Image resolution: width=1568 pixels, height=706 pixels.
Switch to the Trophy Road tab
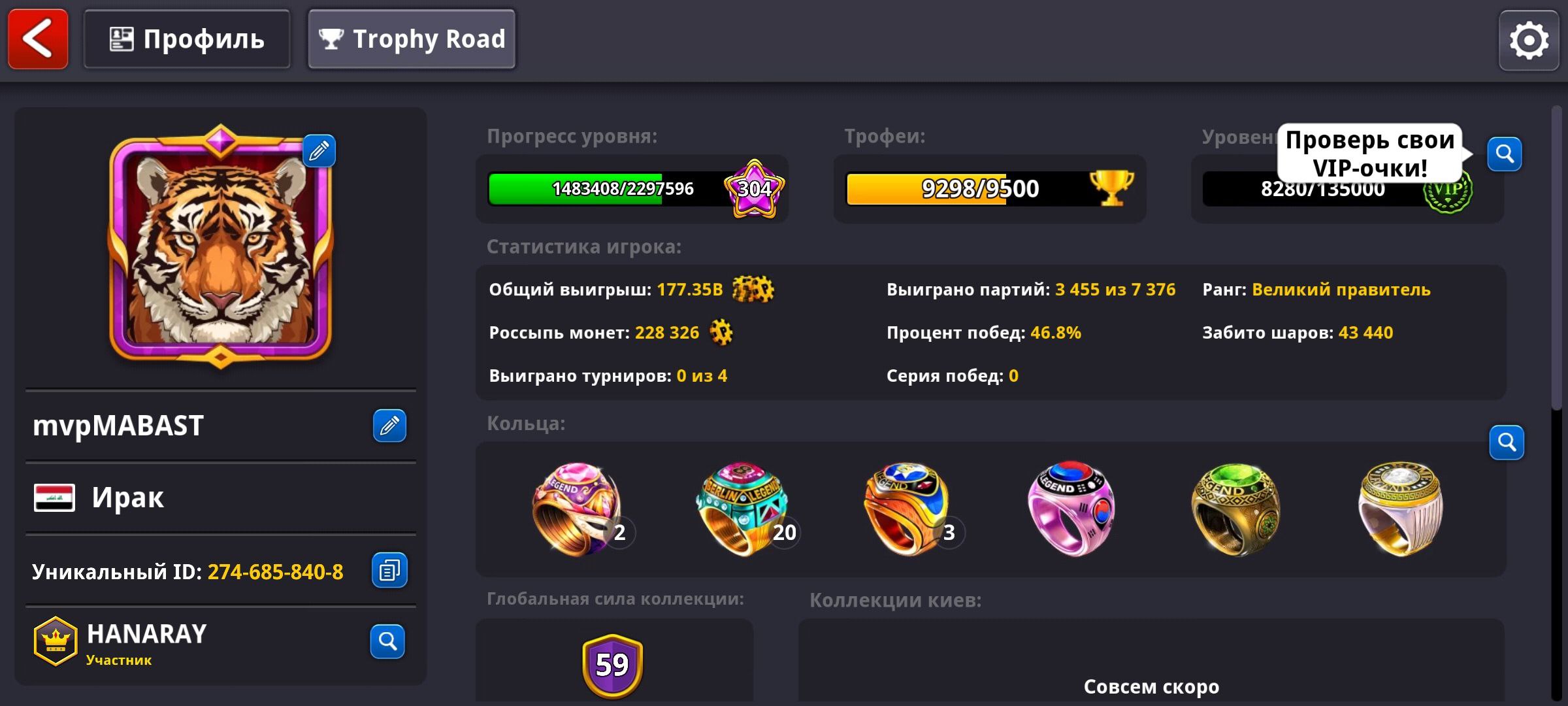(x=412, y=39)
